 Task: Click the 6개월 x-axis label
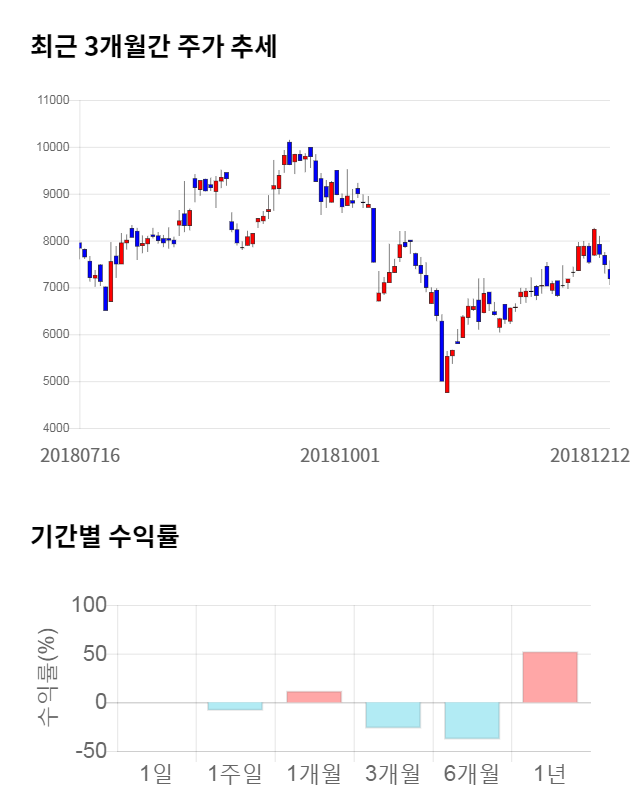click(471, 773)
